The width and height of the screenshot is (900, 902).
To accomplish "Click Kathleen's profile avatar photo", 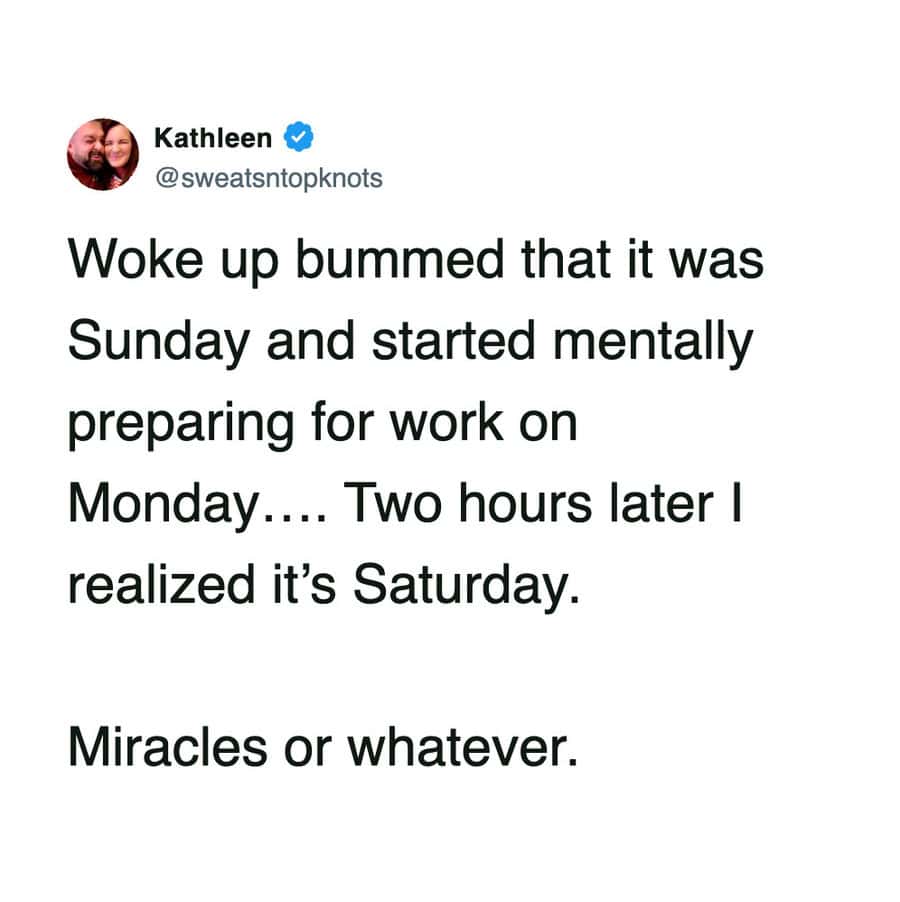I will [x=103, y=155].
